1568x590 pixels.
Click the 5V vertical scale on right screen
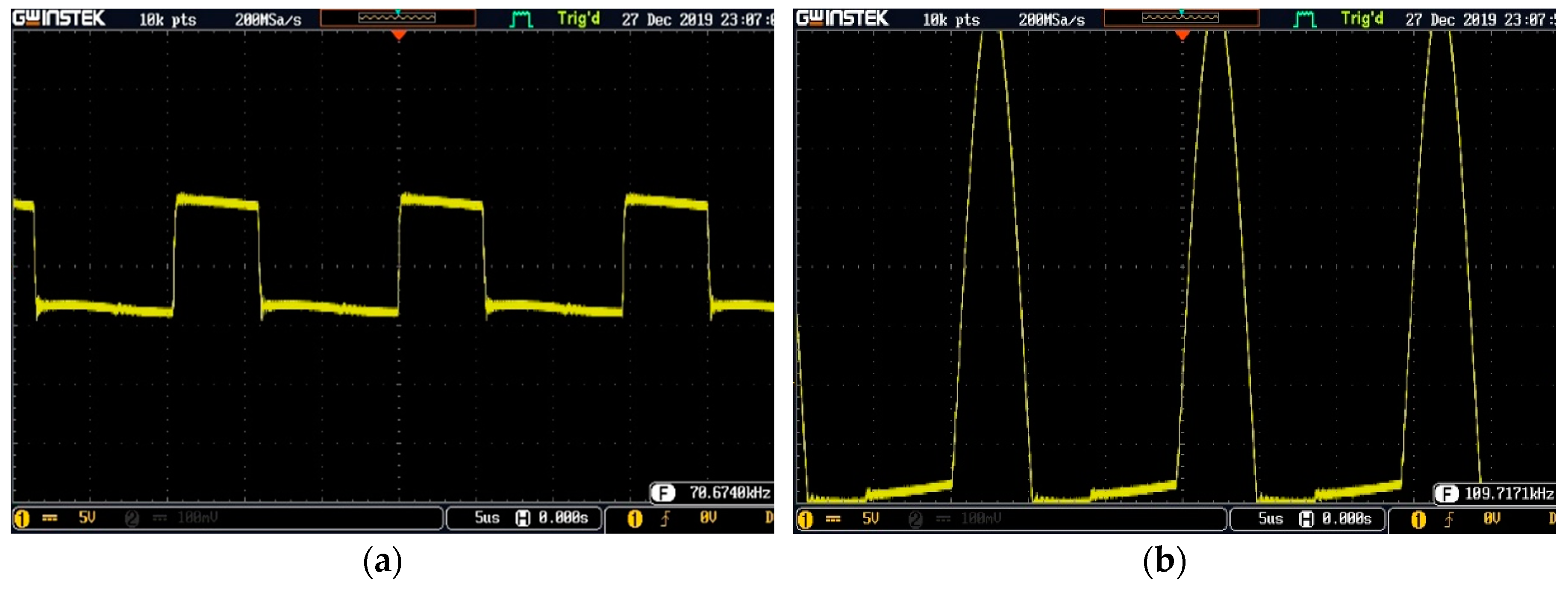[871, 518]
